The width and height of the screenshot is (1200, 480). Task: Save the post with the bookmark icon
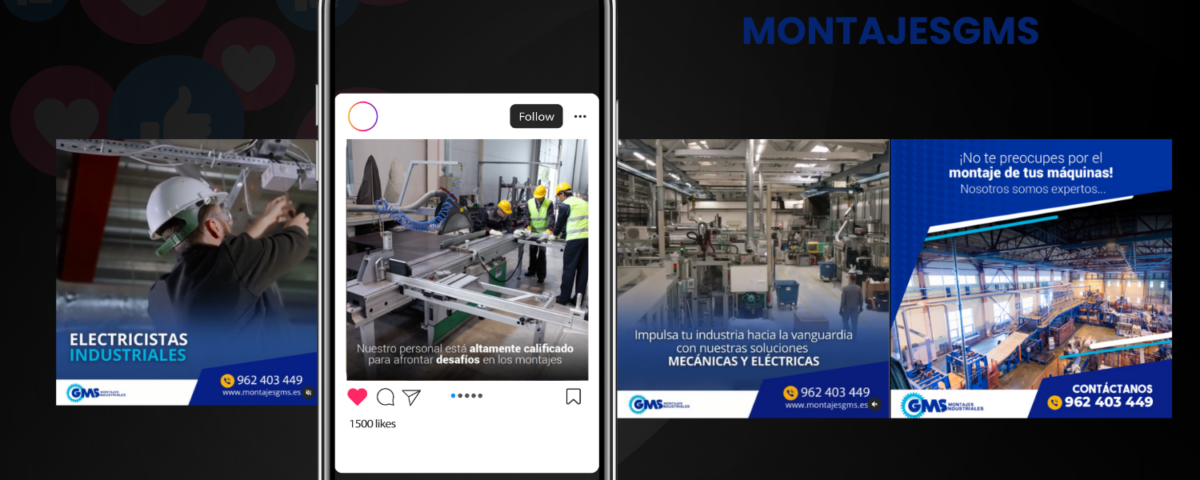point(573,397)
